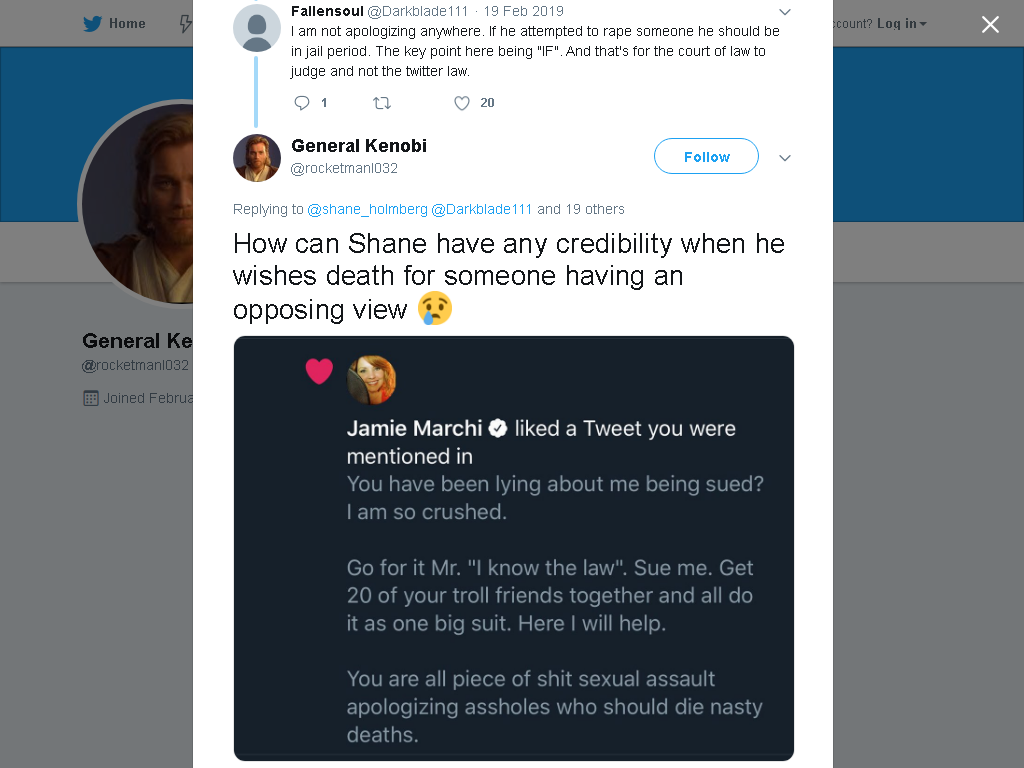Close the tweet overlay with the X
Viewport: 1024px width, 768px height.
pos(990,24)
